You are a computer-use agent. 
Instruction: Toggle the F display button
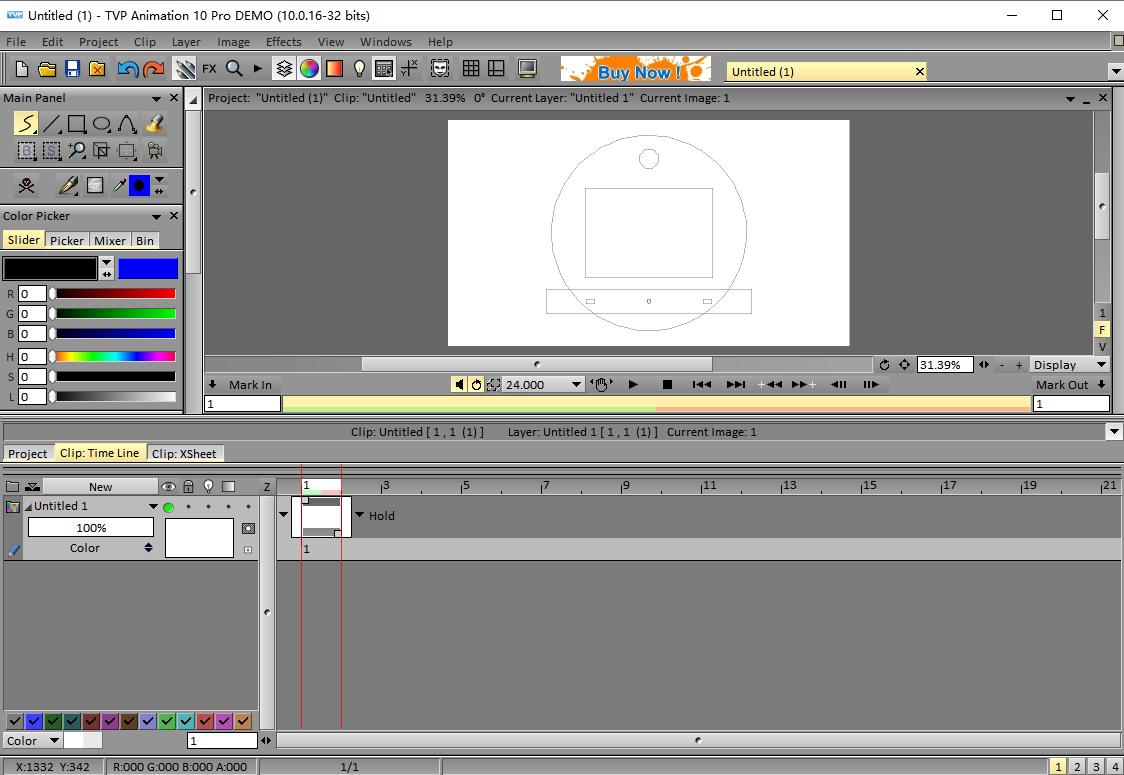pyautogui.click(x=1102, y=330)
